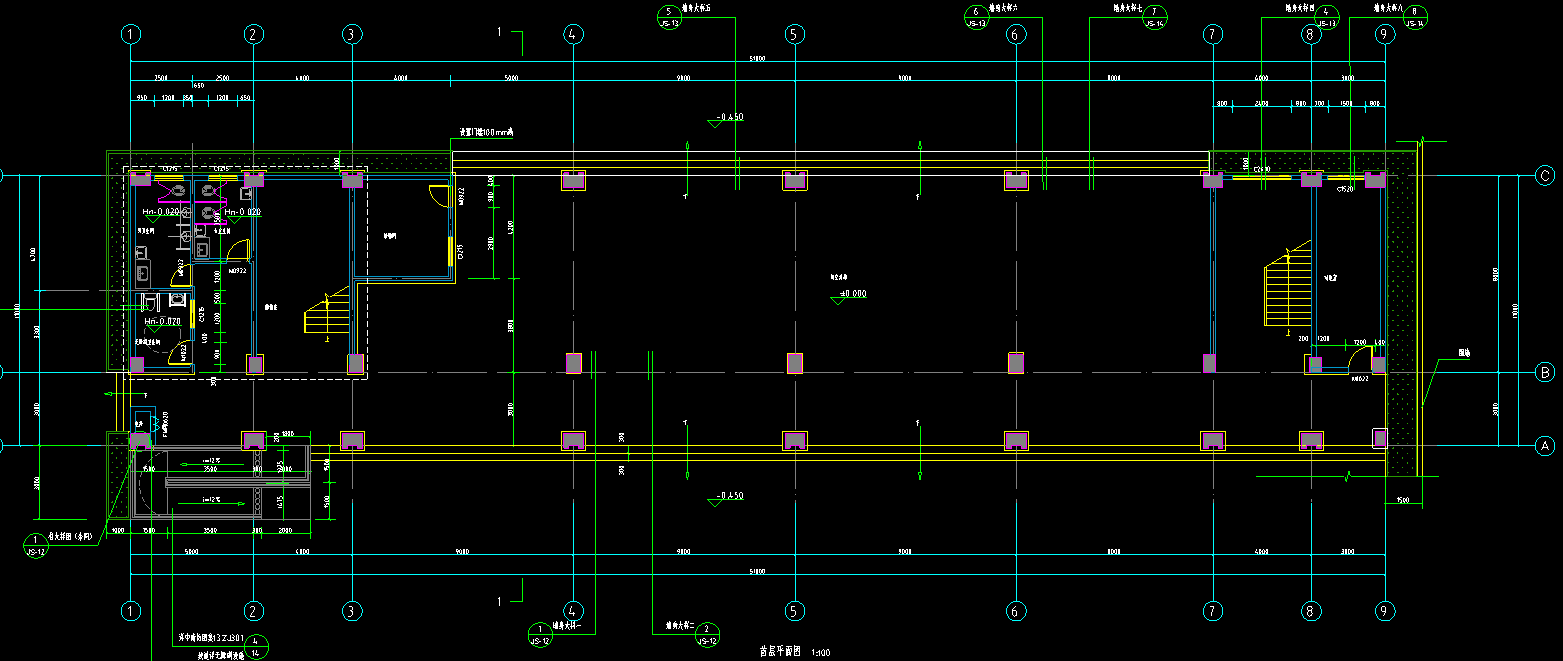Click the grid axis bubble labeled C

coord(1545,176)
